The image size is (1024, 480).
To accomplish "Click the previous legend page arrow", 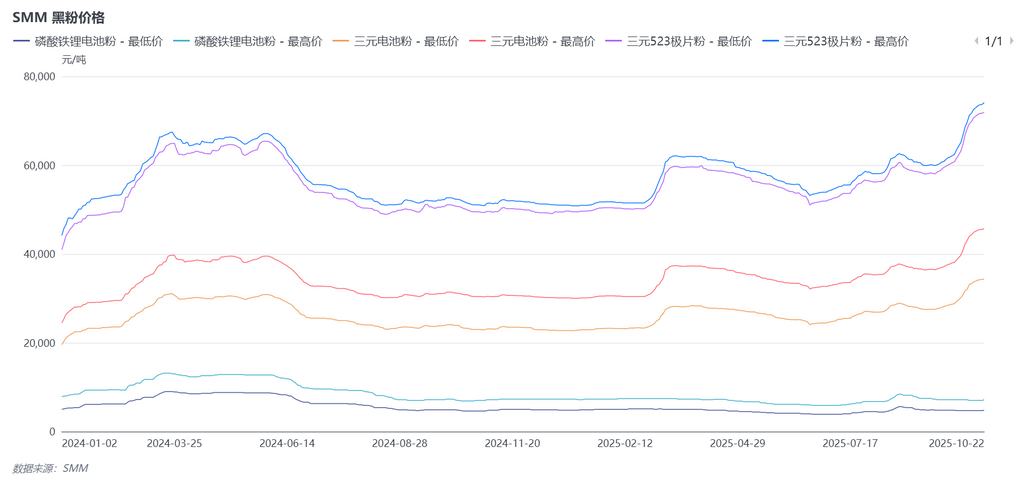I will coord(976,41).
